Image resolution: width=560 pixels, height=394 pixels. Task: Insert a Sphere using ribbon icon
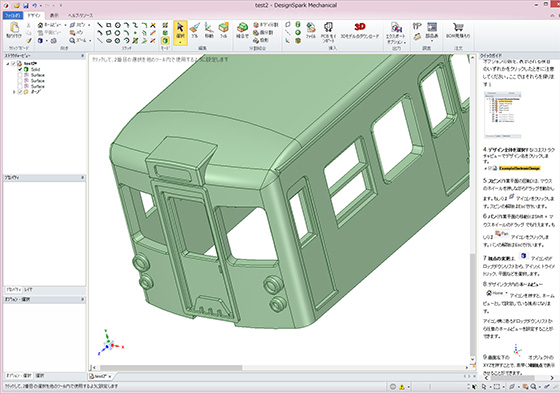(298, 33)
